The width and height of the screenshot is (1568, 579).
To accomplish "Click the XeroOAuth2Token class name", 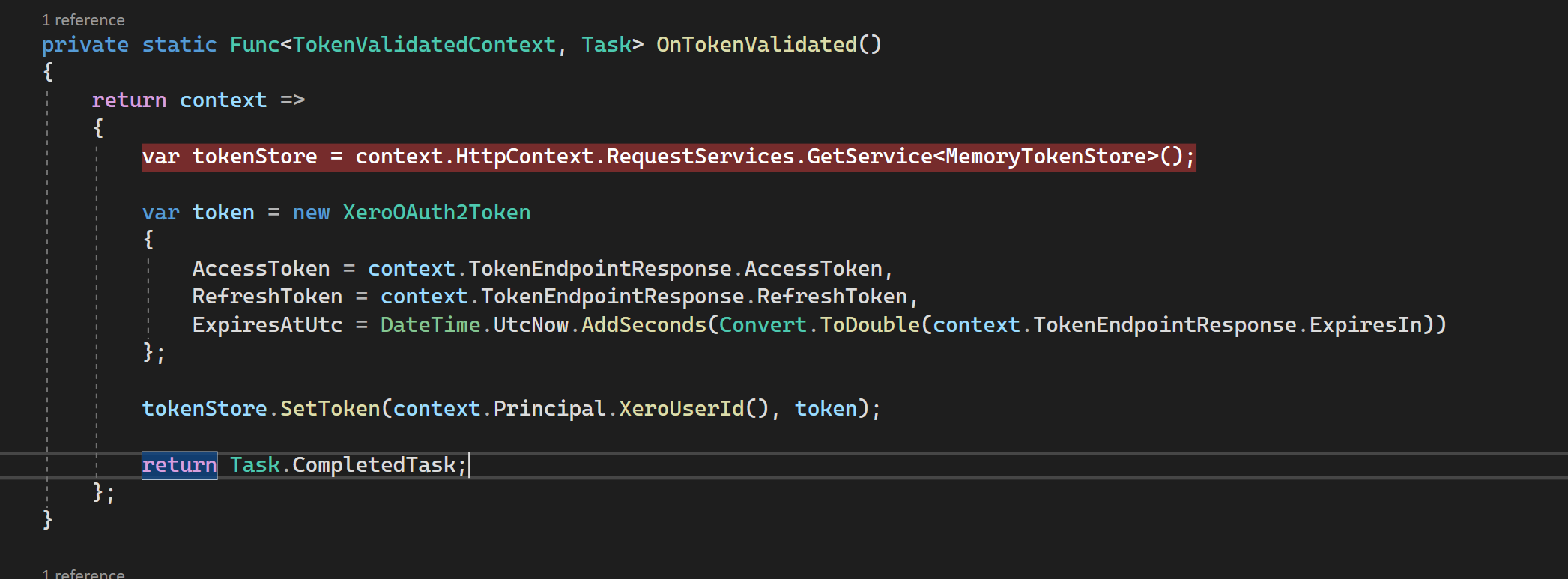I will tap(436, 213).
